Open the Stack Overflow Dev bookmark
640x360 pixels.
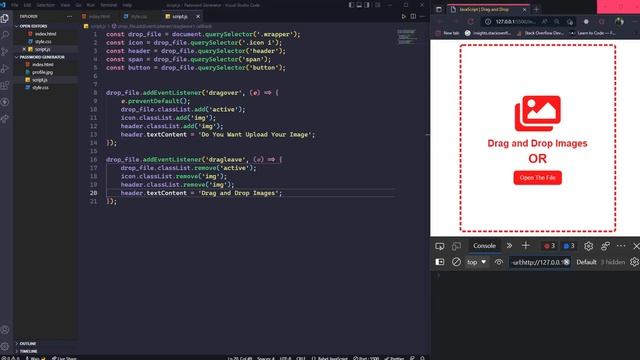point(540,33)
